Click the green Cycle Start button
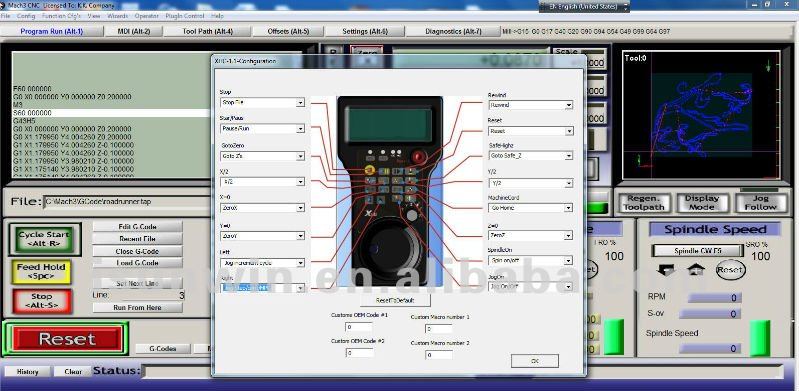The image size is (799, 391). pyautogui.click(x=44, y=239)
